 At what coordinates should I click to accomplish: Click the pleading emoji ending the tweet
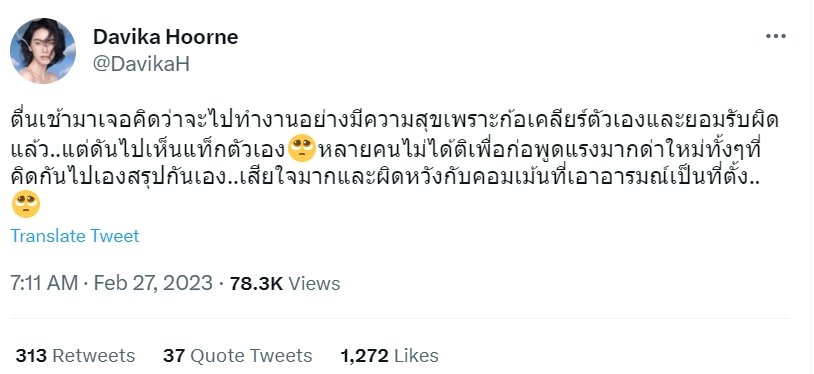(25, 204)
